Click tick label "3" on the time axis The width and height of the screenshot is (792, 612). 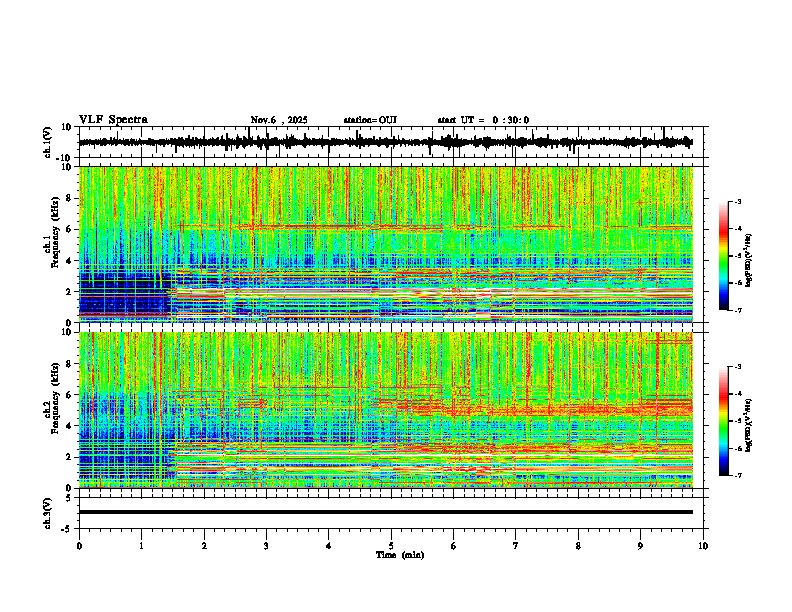pos(266,546)
